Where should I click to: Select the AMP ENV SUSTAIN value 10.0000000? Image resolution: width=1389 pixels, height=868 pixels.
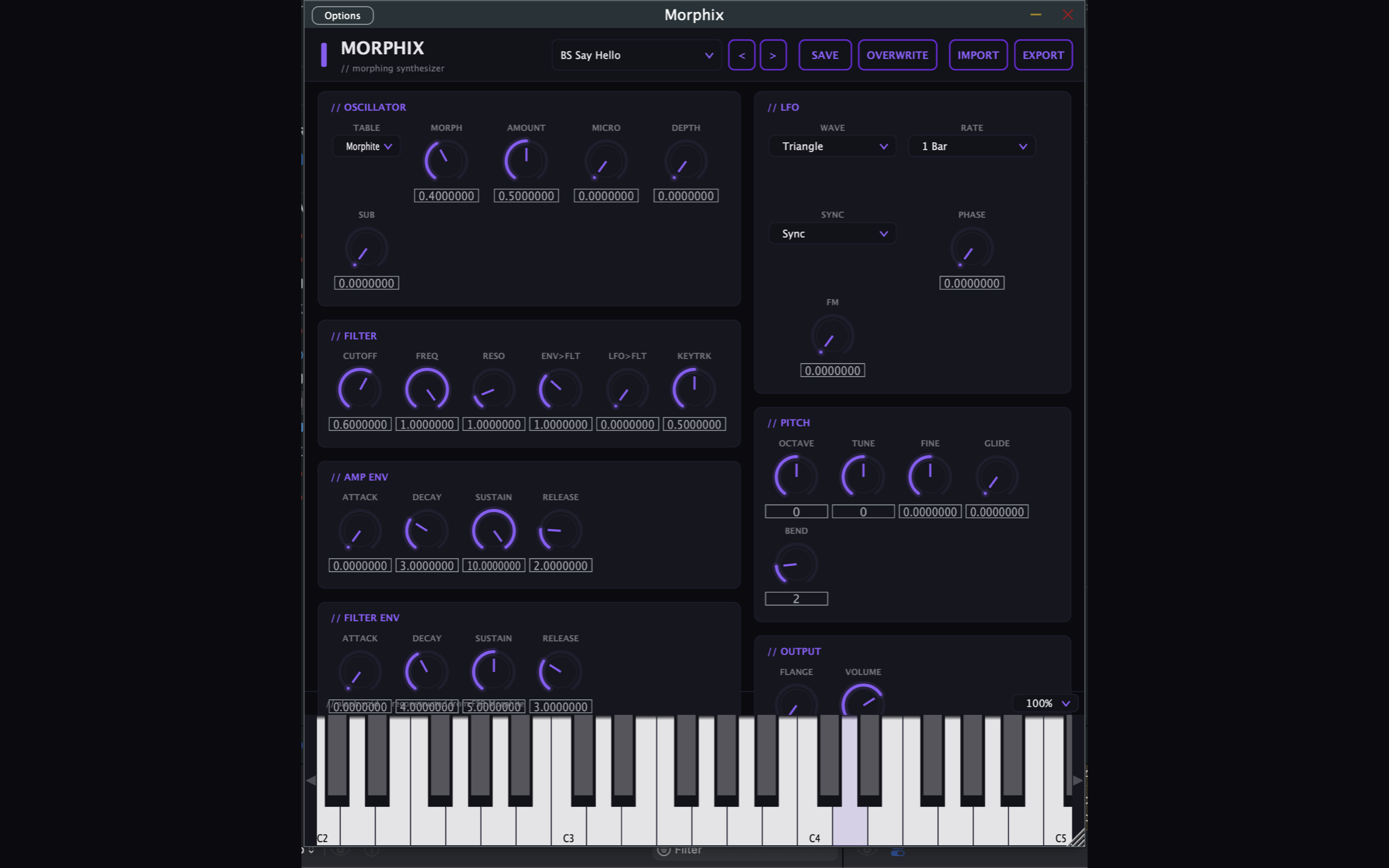(494, 565)
